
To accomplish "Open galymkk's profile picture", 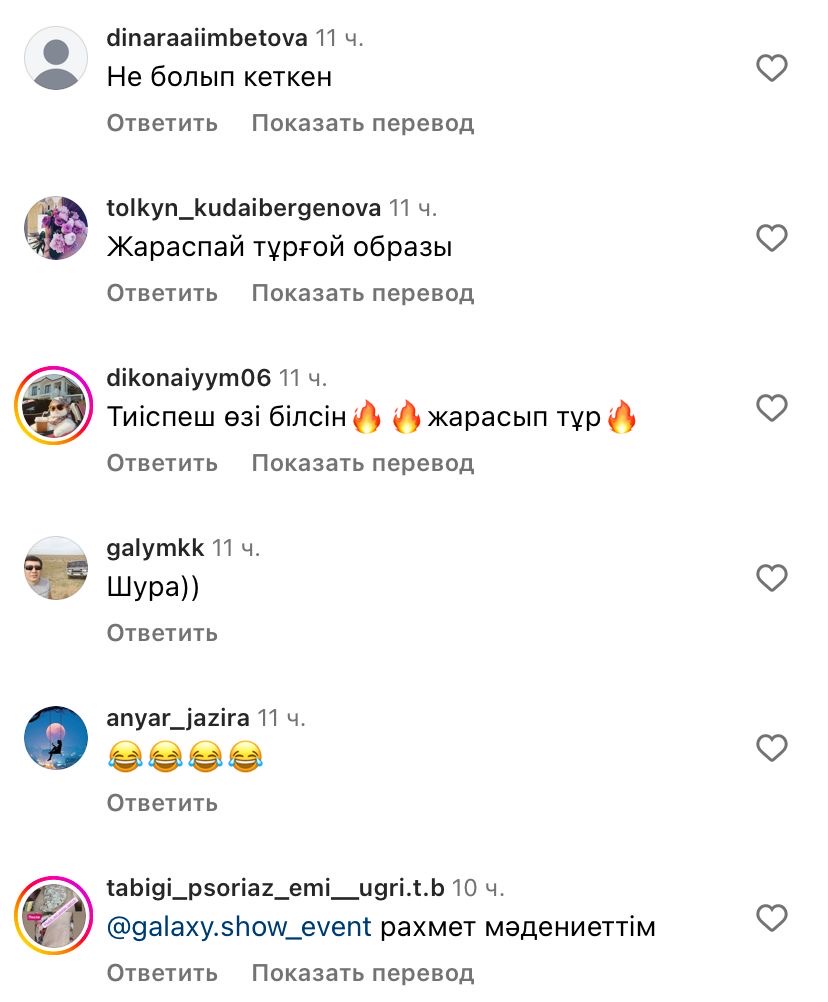I will click(56, 568).
